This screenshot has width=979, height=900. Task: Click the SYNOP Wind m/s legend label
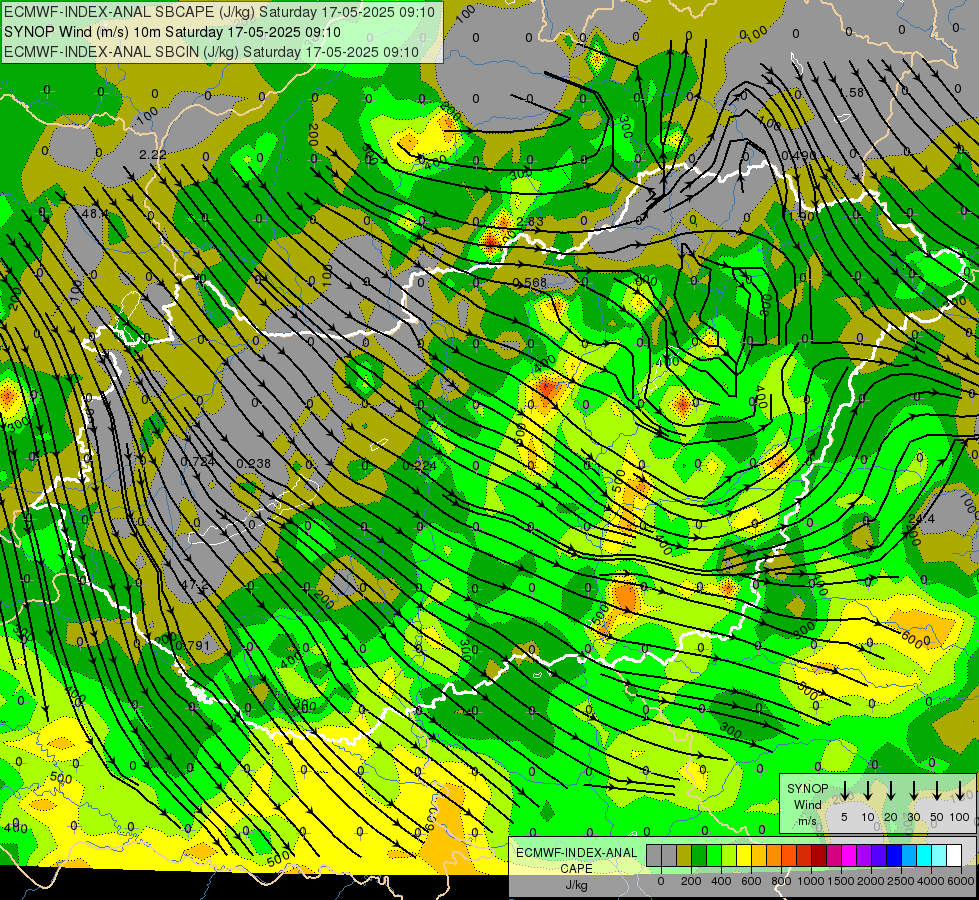coord(807,805)
